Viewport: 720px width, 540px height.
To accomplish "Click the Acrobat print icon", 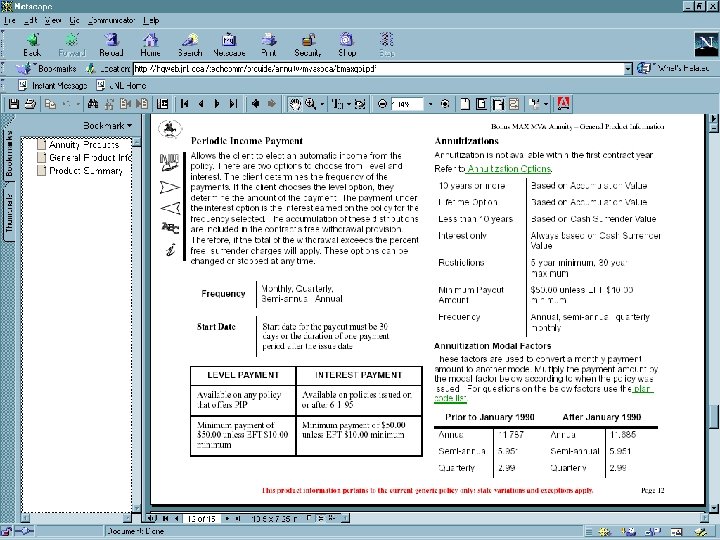I will pyautogui.click(x=30, y=104).
